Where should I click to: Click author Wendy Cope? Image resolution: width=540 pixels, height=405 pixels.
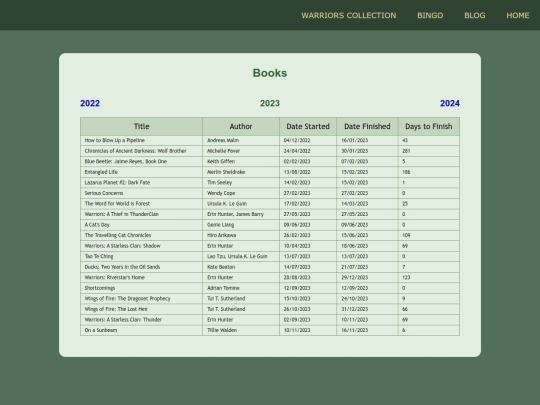(x=221, y=193)
